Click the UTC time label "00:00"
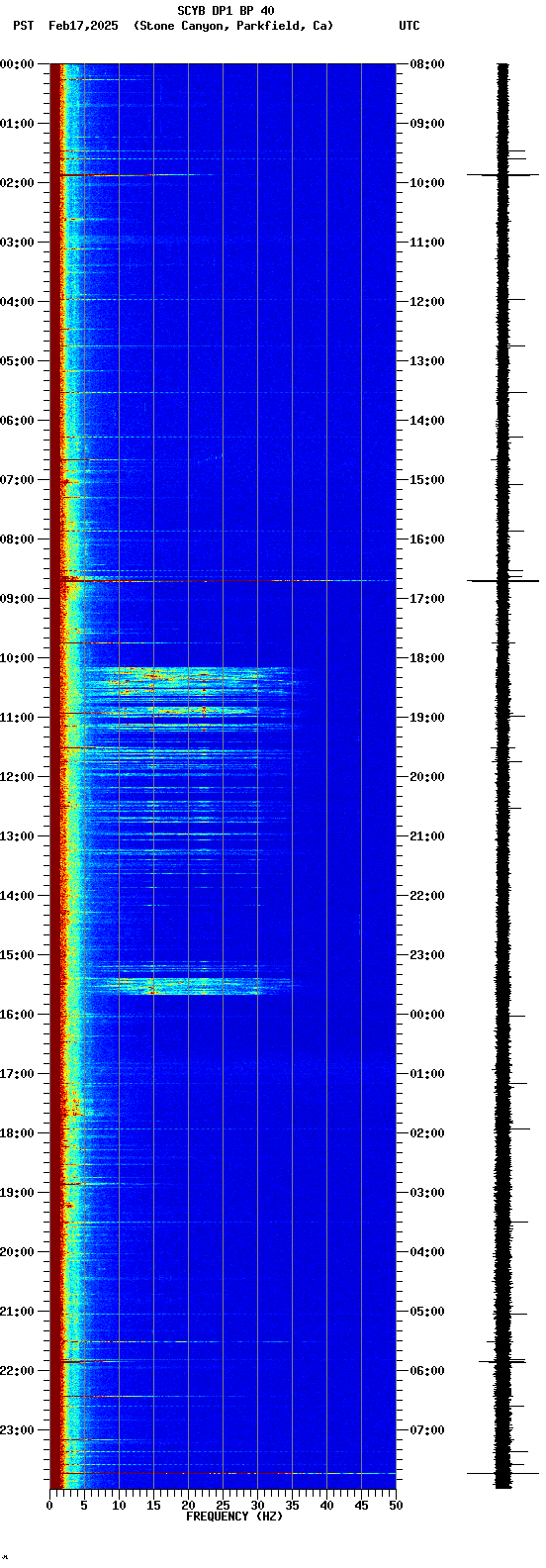This screenshot has width=546, height=1568. pos(427,1015)
